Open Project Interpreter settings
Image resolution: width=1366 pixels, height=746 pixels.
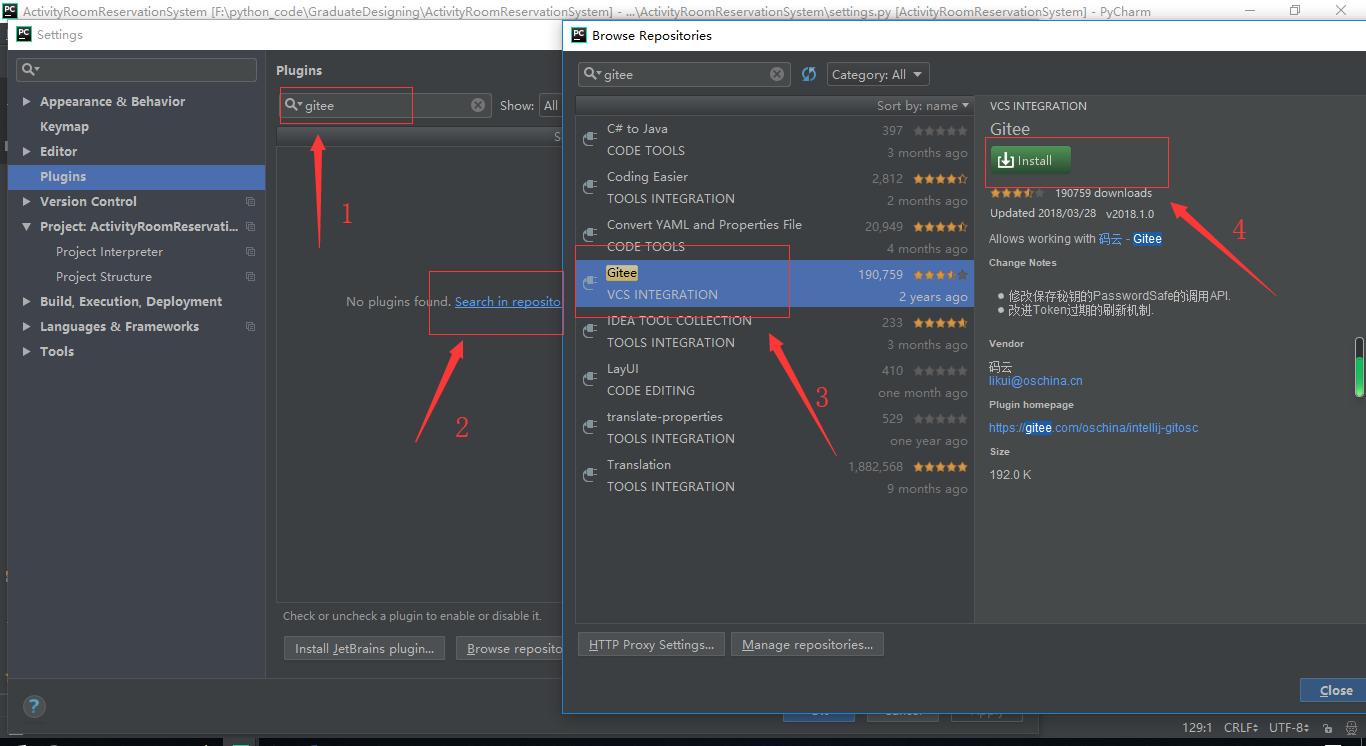click(109, 251)
